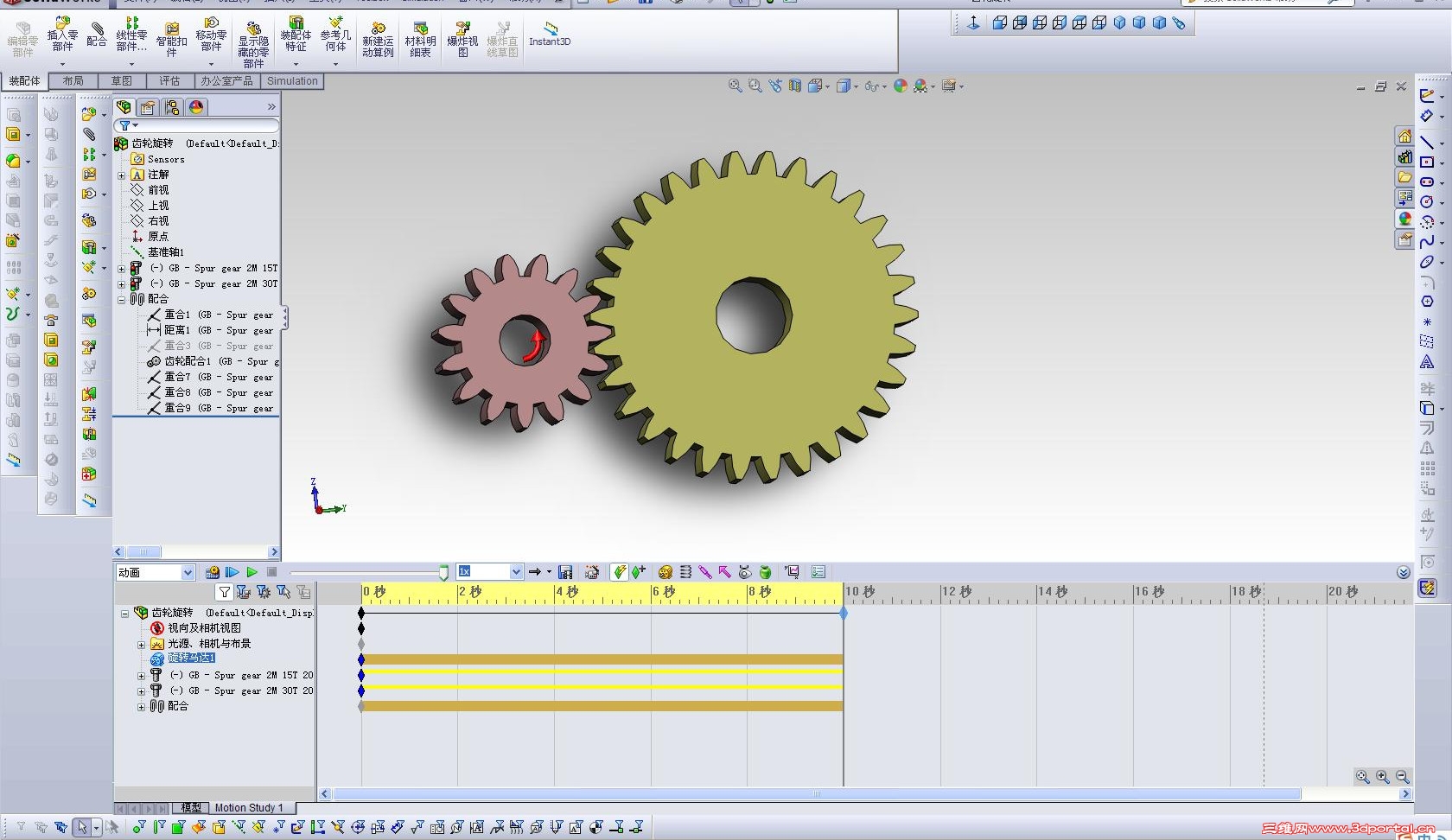Screen dimensions: 1452x840
Task: Click the feature tree filter input field
Action: [x=197, y=126]
